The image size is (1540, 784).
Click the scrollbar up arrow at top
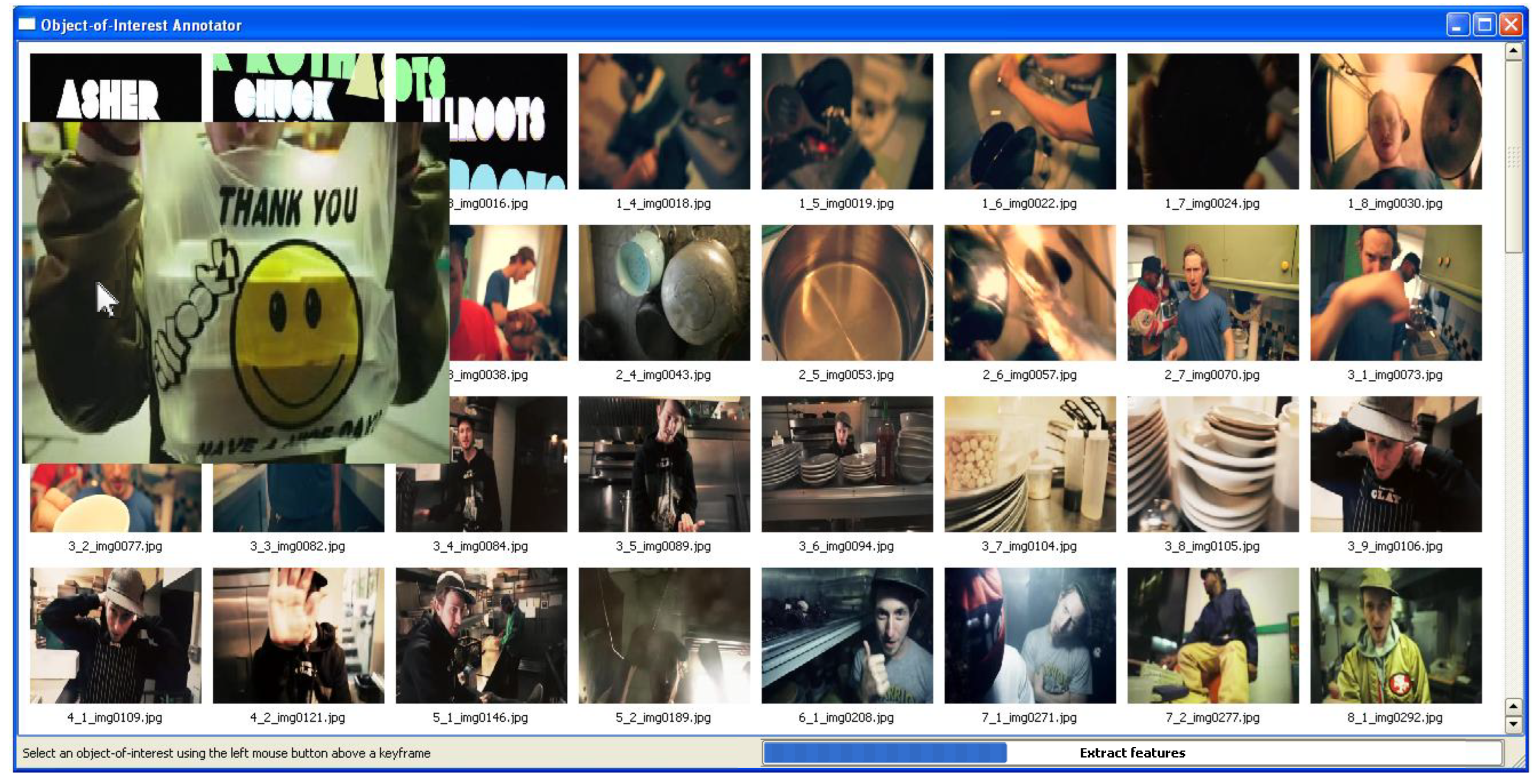[1512, 51]
